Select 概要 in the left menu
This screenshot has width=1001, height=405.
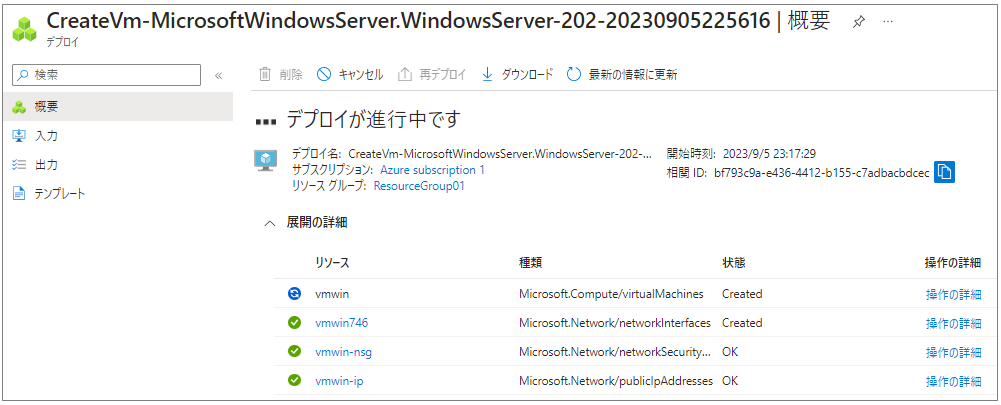(x=117, y=107)
